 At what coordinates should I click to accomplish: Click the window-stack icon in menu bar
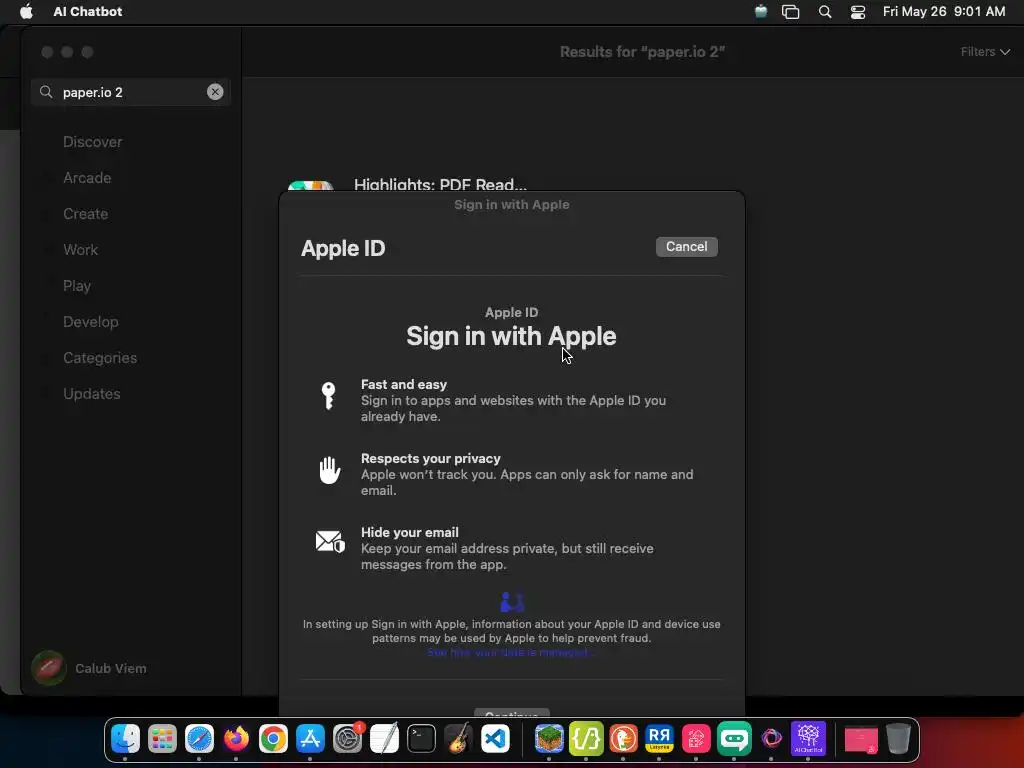[x=791, y=12]
